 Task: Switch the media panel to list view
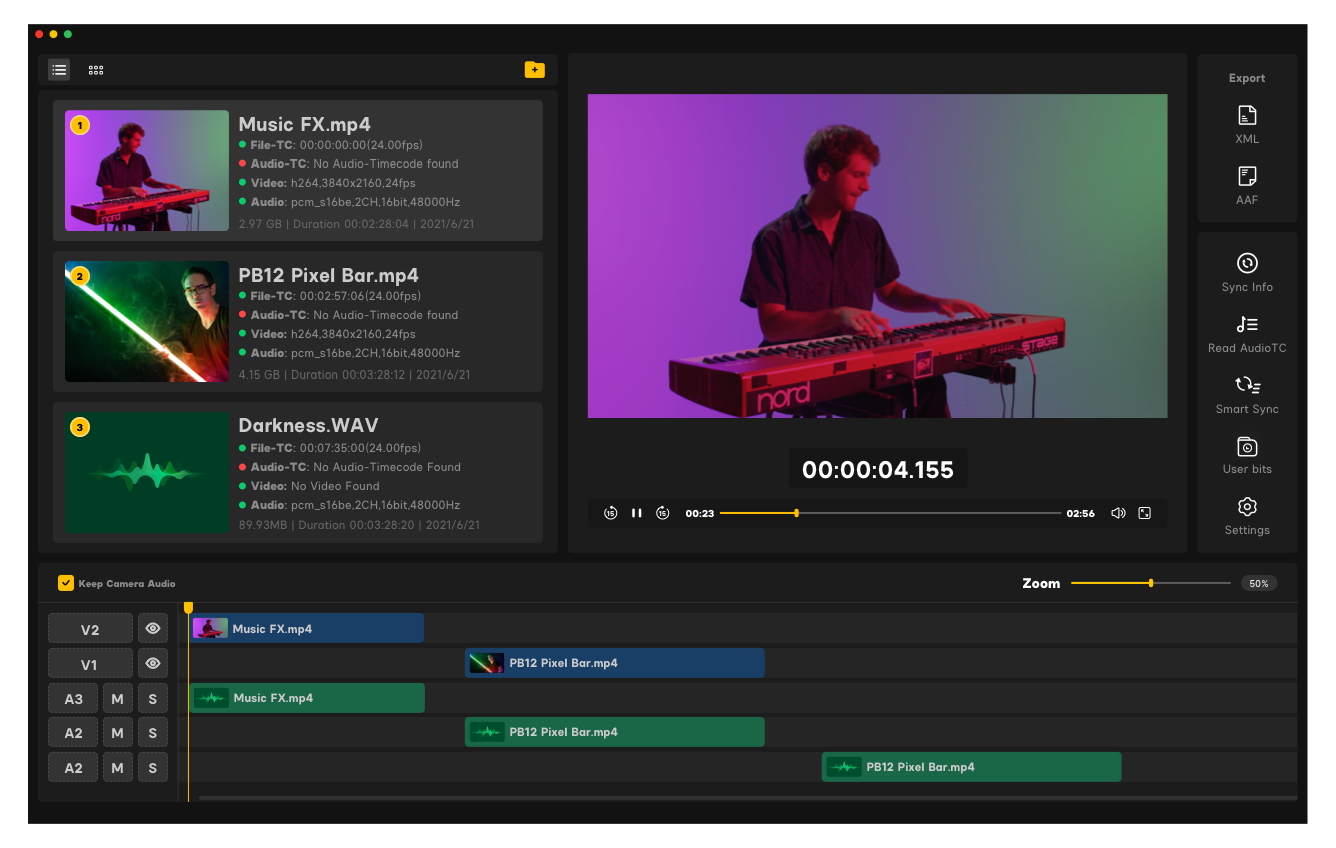(60, 70)
